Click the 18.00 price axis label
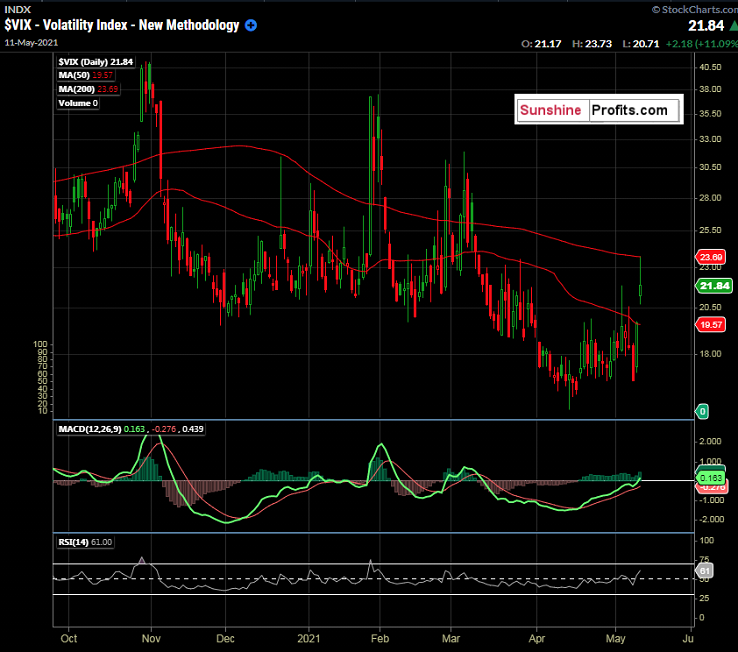738x652 pixels. [x=710, y=354]
